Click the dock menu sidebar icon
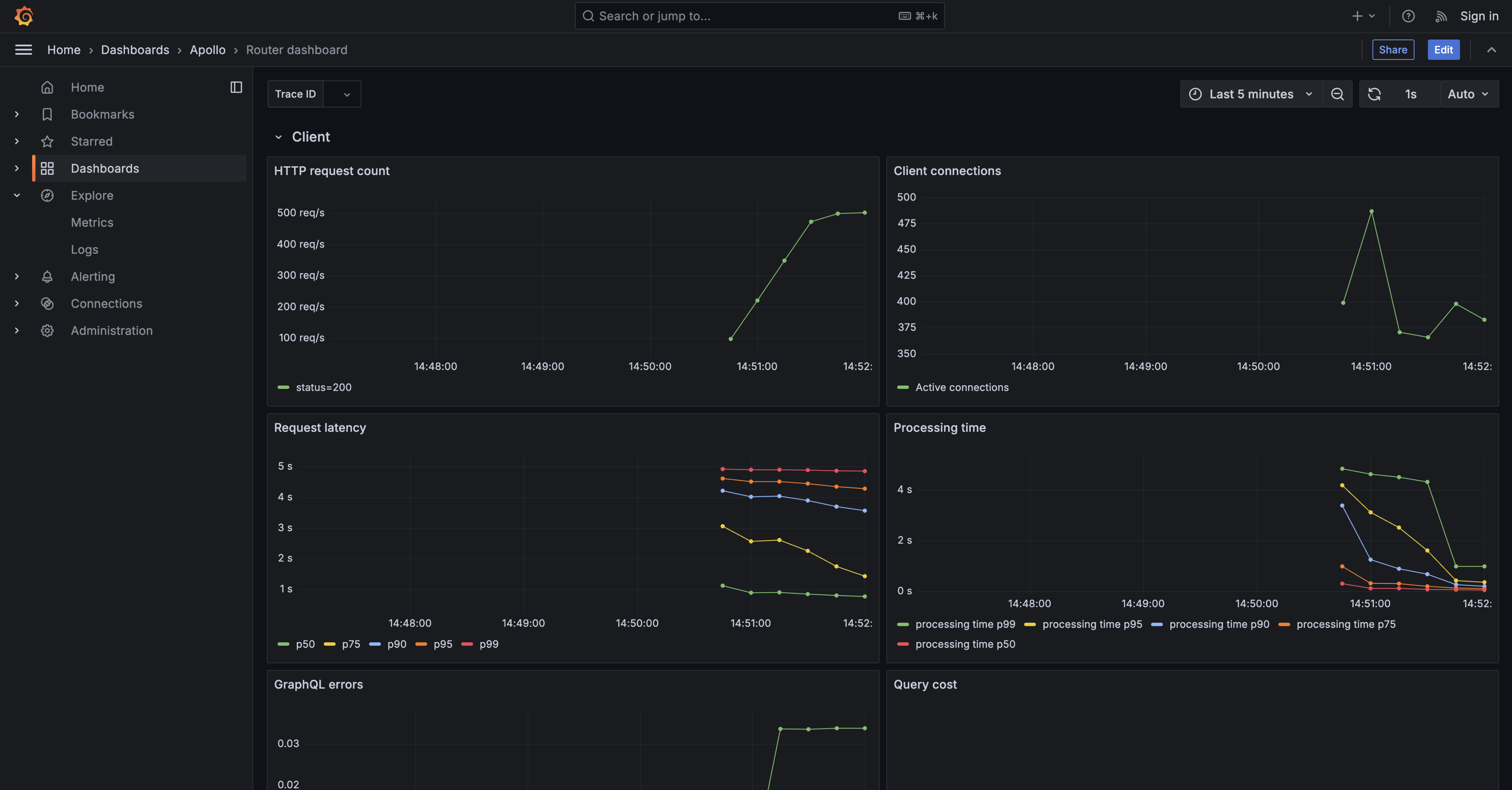 point(236,87)
